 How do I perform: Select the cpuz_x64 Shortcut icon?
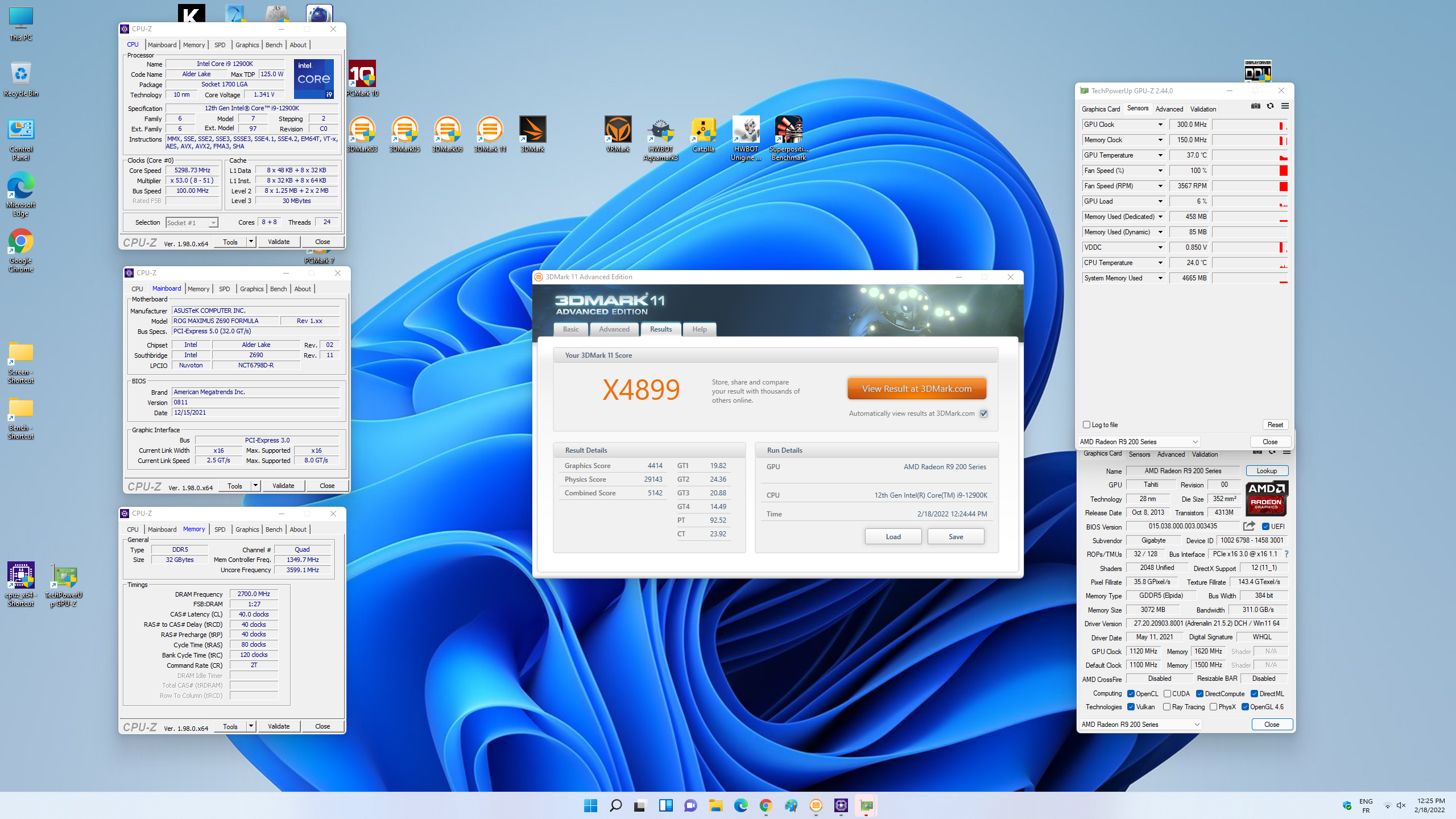pos(21,584)
